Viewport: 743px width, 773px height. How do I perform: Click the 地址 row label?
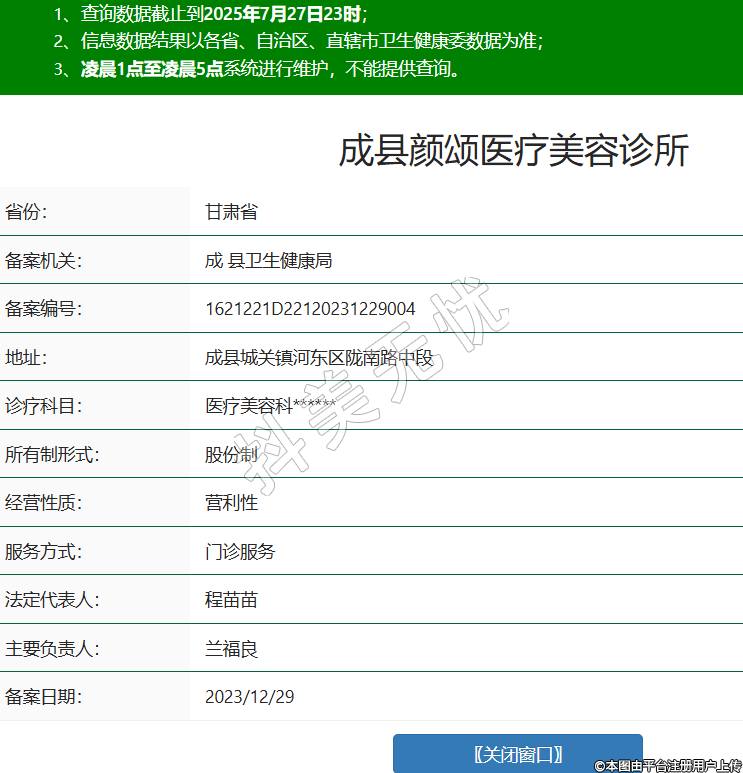pos(26,357)
